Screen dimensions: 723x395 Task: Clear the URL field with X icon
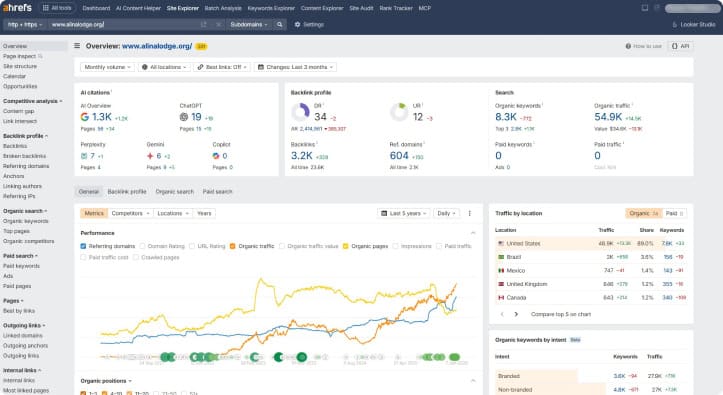pos(219,24)
